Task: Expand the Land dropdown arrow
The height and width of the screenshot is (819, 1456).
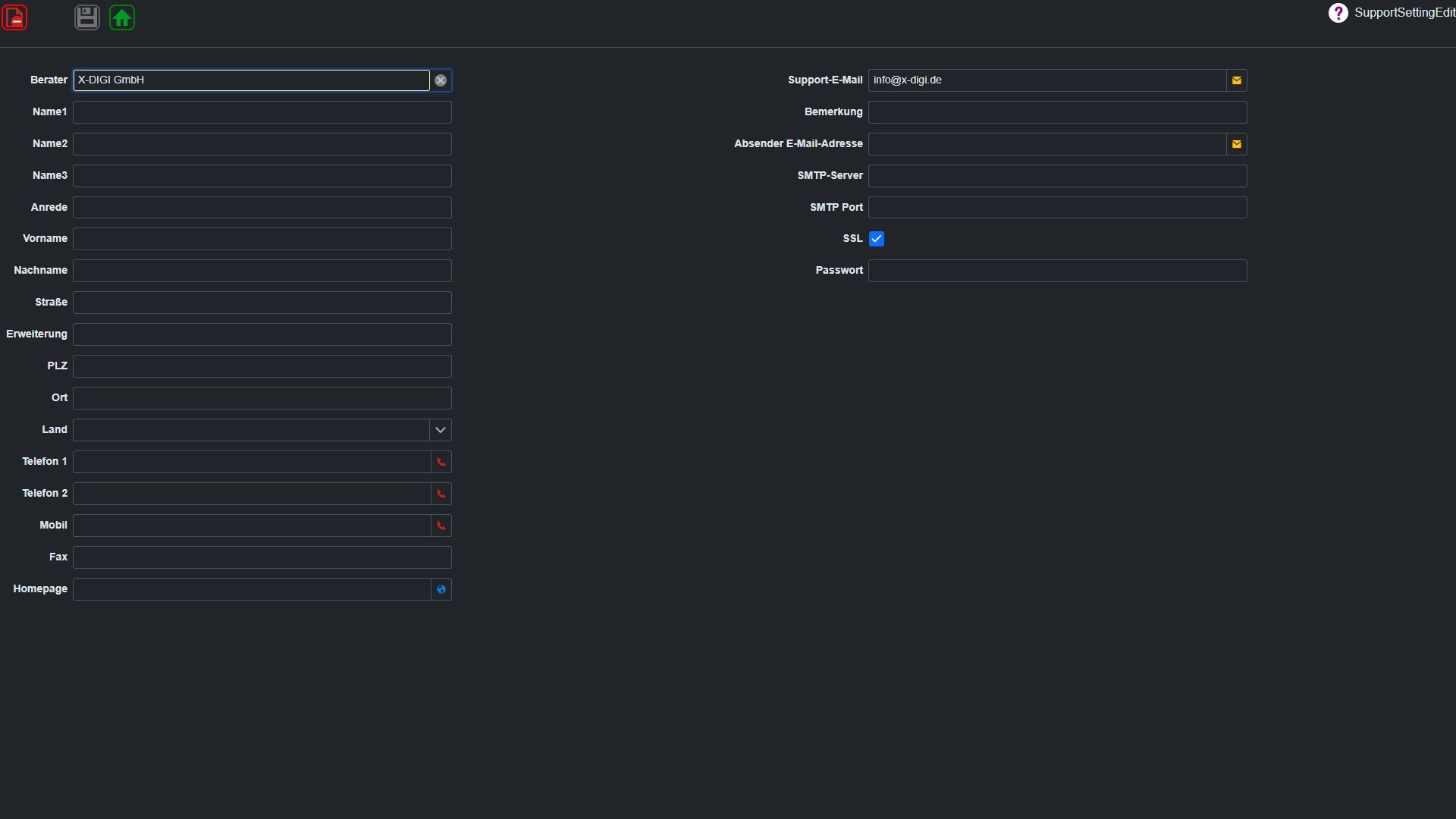Action: pyautogui.click(x=441, y=430)
